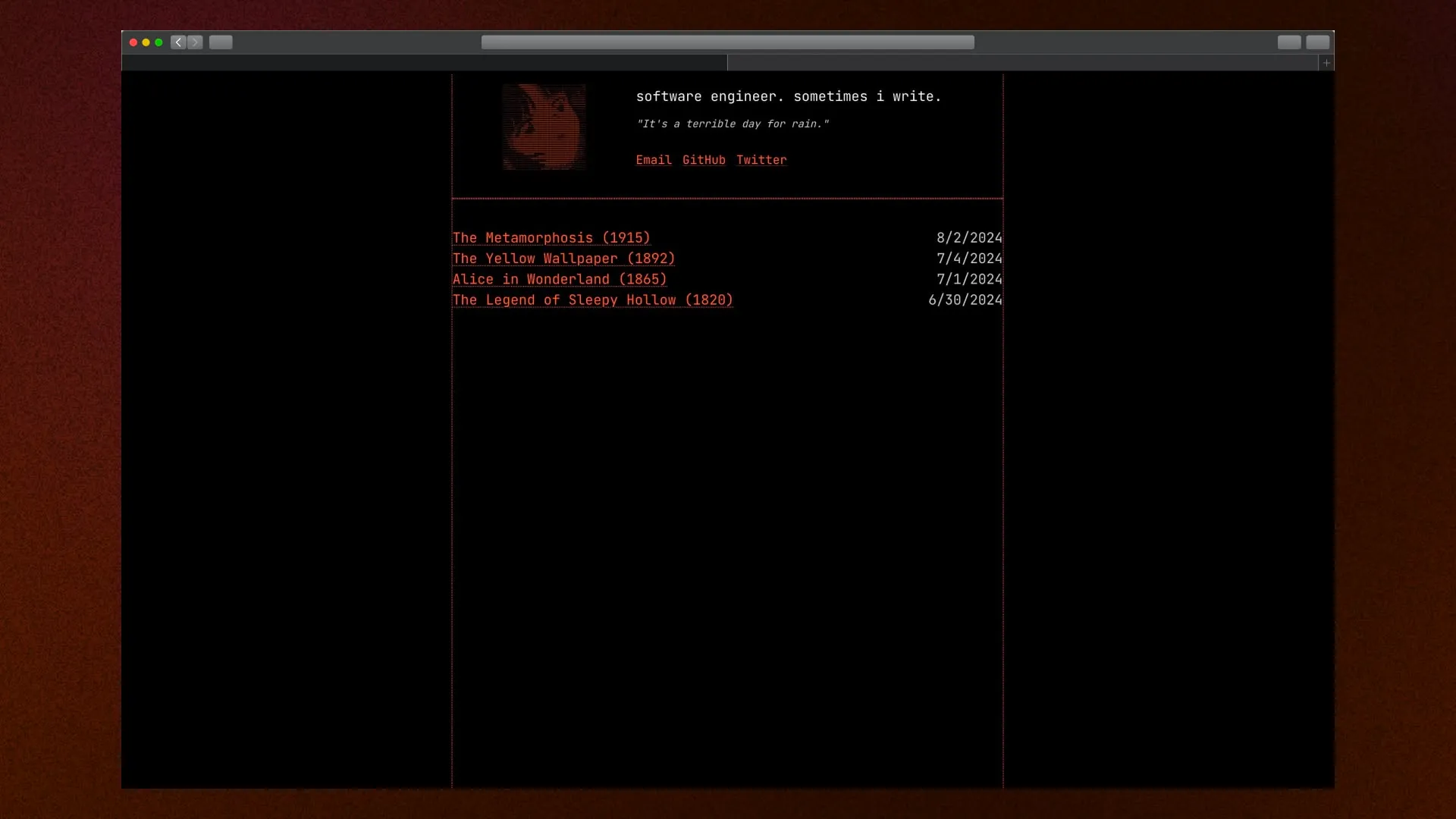Click forward navigation arrow icon
This screenshot has width=1456, height=819.
(x=196, y=41)
